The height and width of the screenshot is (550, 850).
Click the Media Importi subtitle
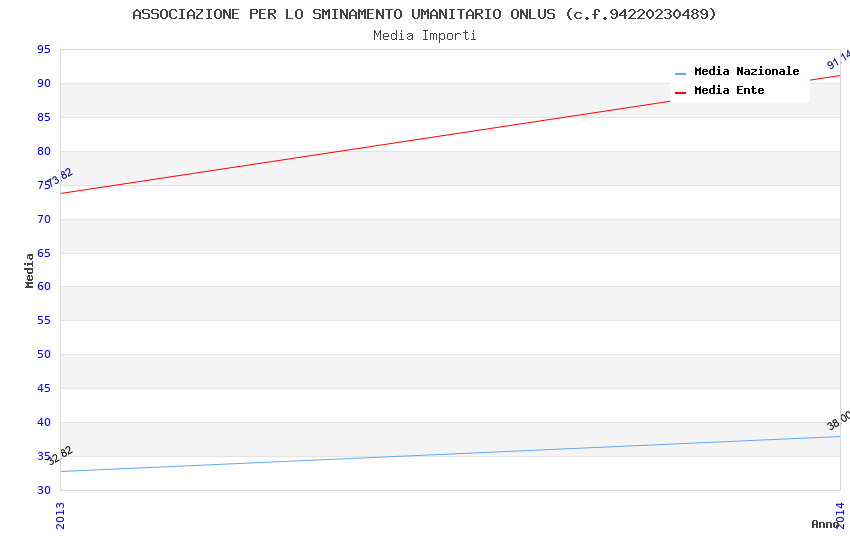pyautogui.click(x=424, y=35)
